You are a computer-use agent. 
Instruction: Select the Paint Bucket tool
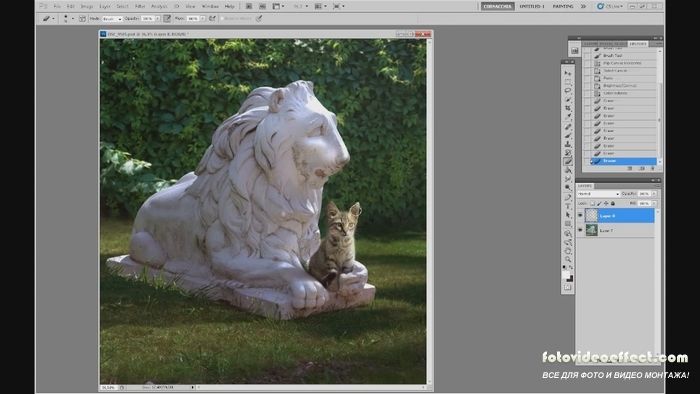(x=568, y=170)
